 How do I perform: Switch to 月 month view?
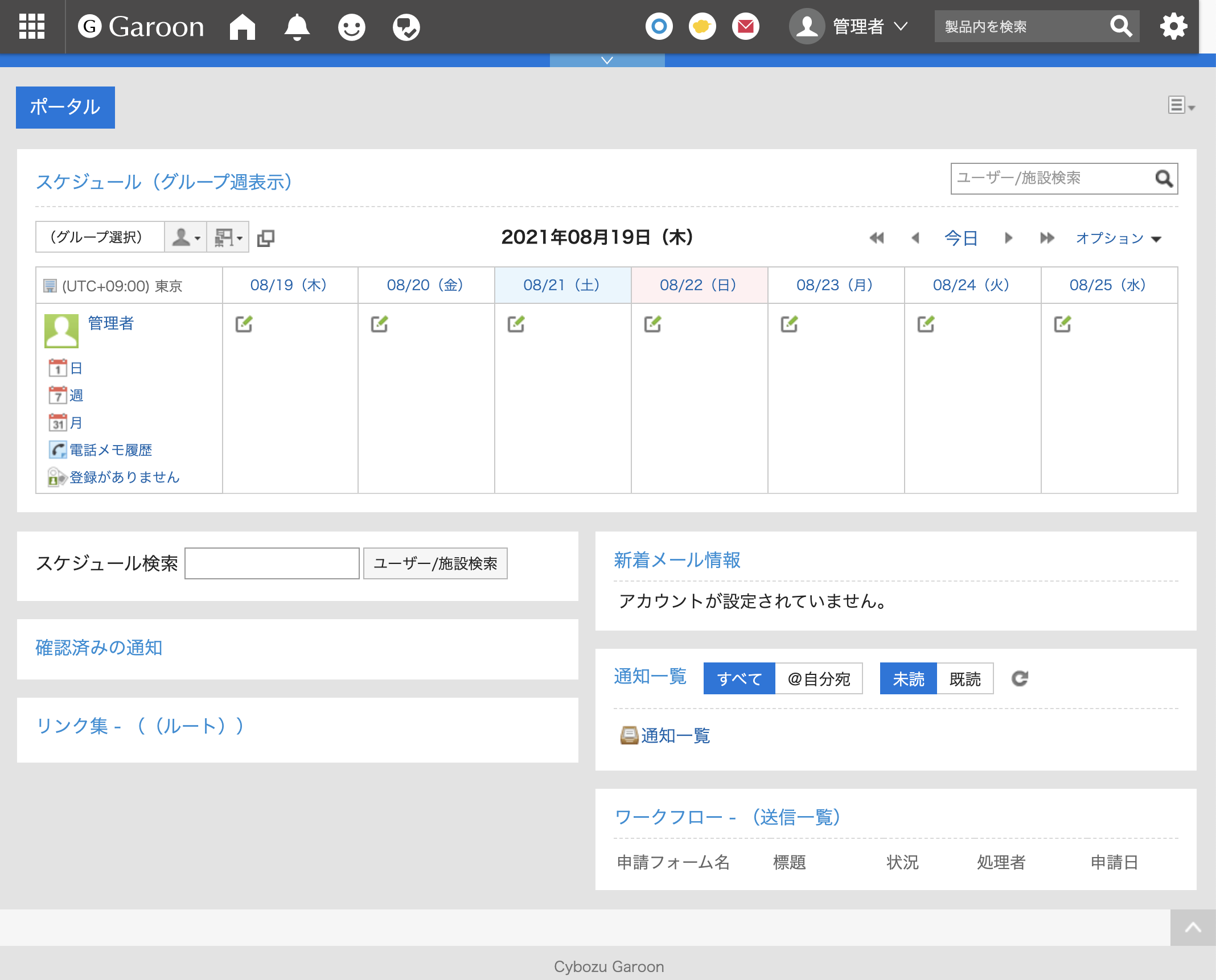click(x=66, y=423)
